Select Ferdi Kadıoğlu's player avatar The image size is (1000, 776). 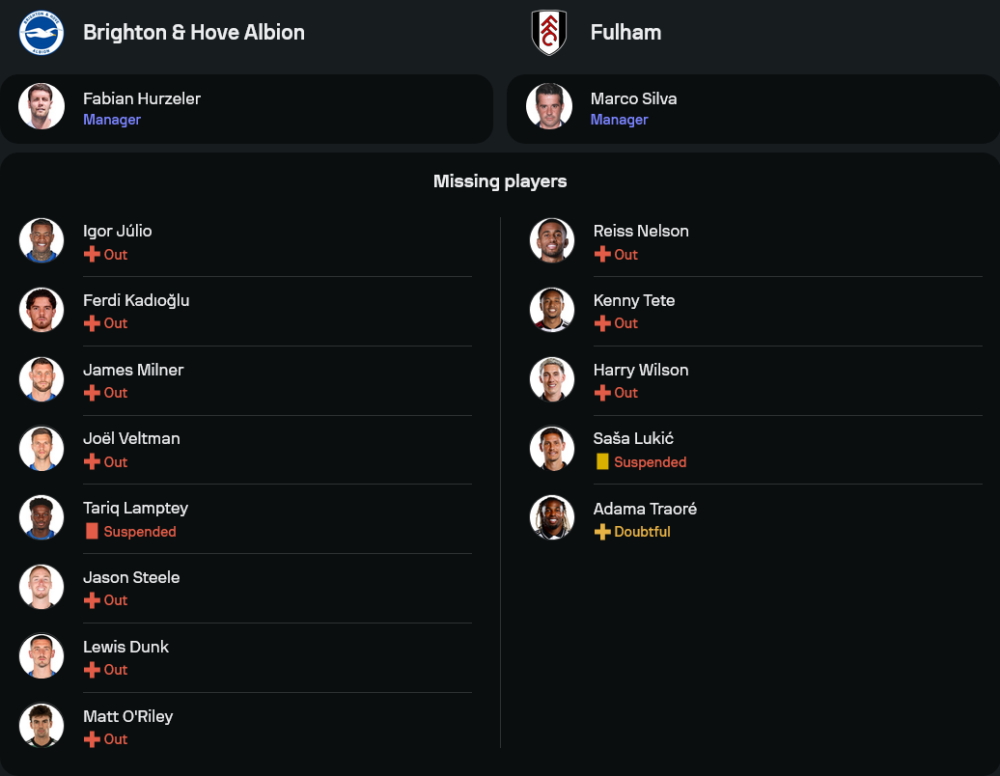41,310
